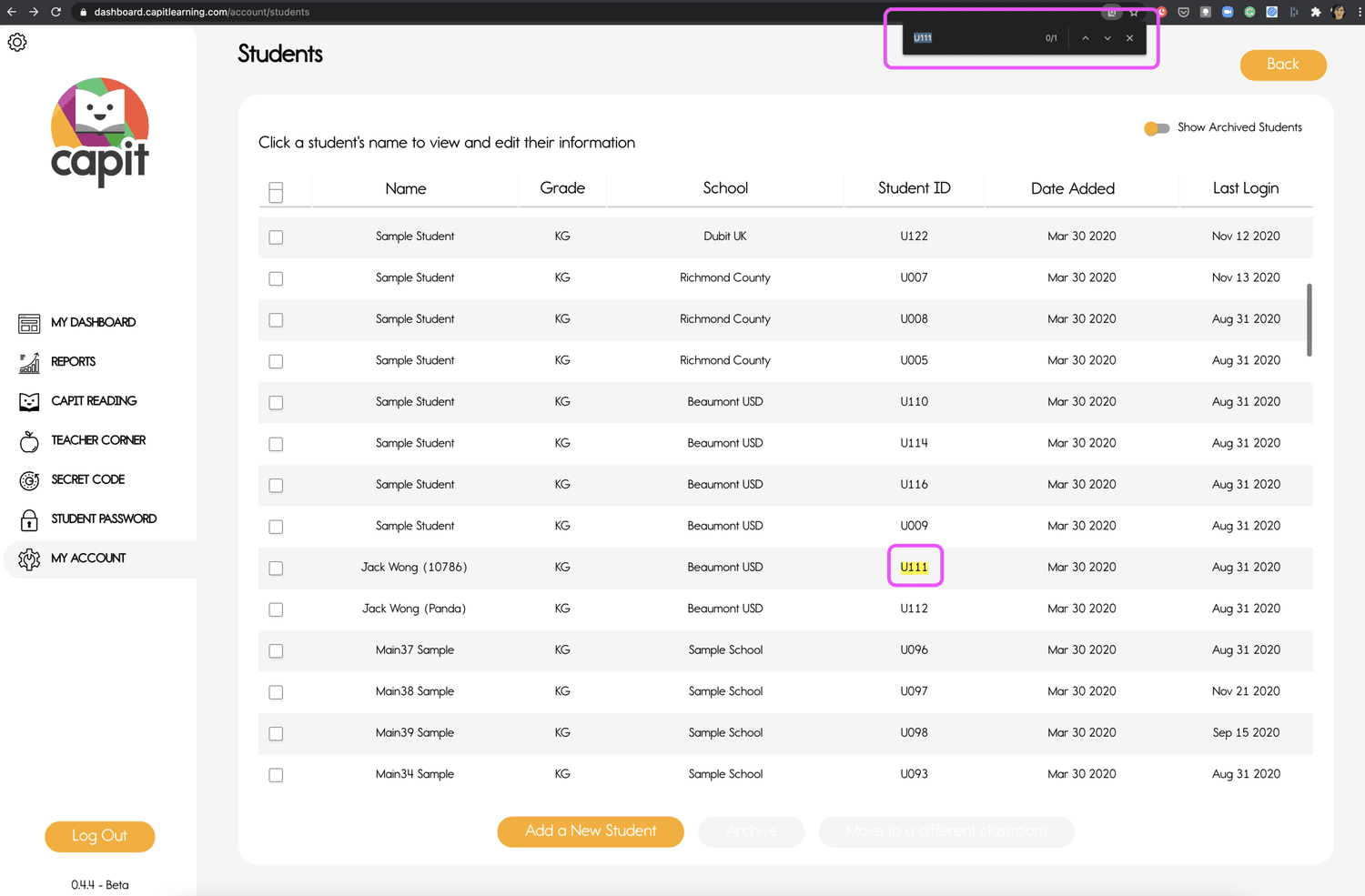Viewport: 1365px width, 896px height.
Task: Open student Main38 Sample
Action: 415,691
